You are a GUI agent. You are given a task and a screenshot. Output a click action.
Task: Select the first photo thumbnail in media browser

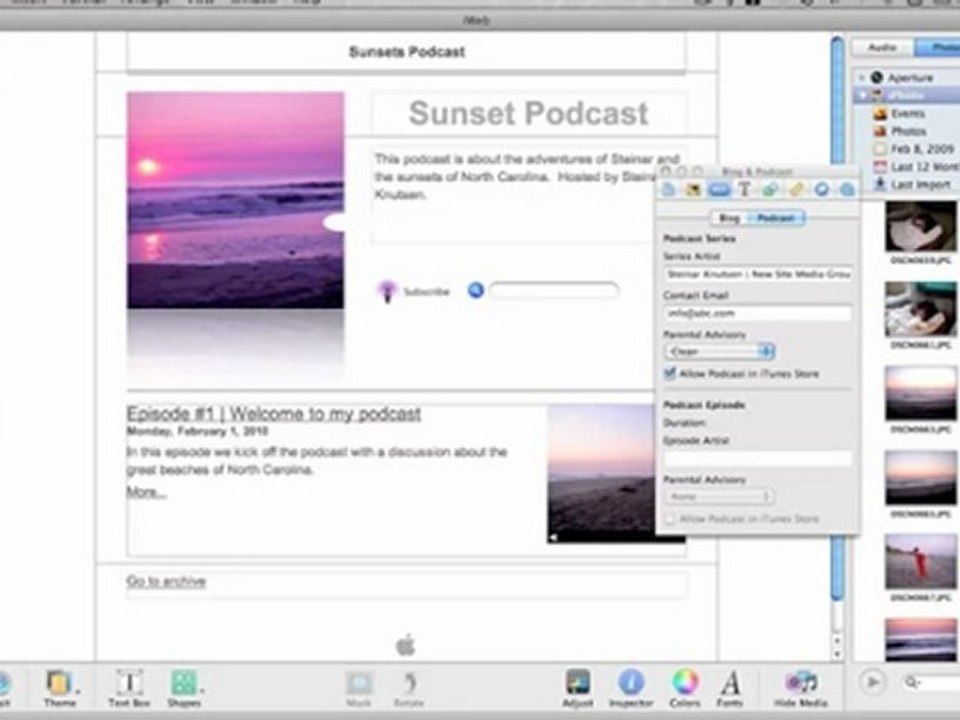click(x=920, y=228)
